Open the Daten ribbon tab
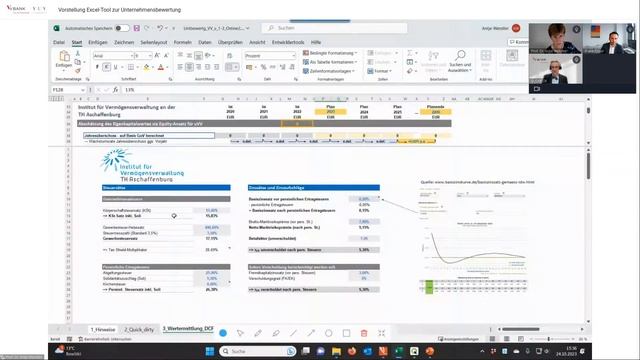Viewport: 640px width, 360px height. coord(205,42)
